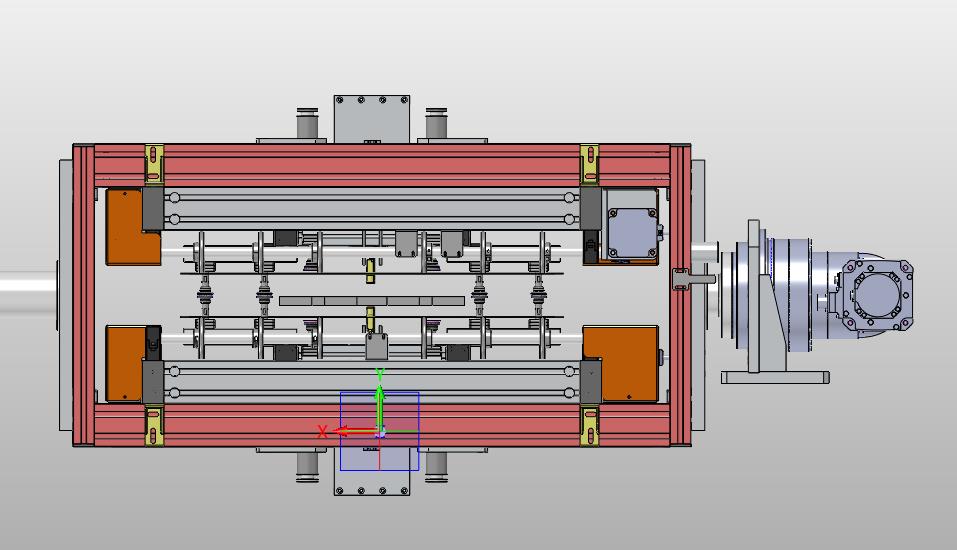This screenshot has height=550, width=957.
Task: Select the left vertical red frame member
Action: (x=84, y=295)
